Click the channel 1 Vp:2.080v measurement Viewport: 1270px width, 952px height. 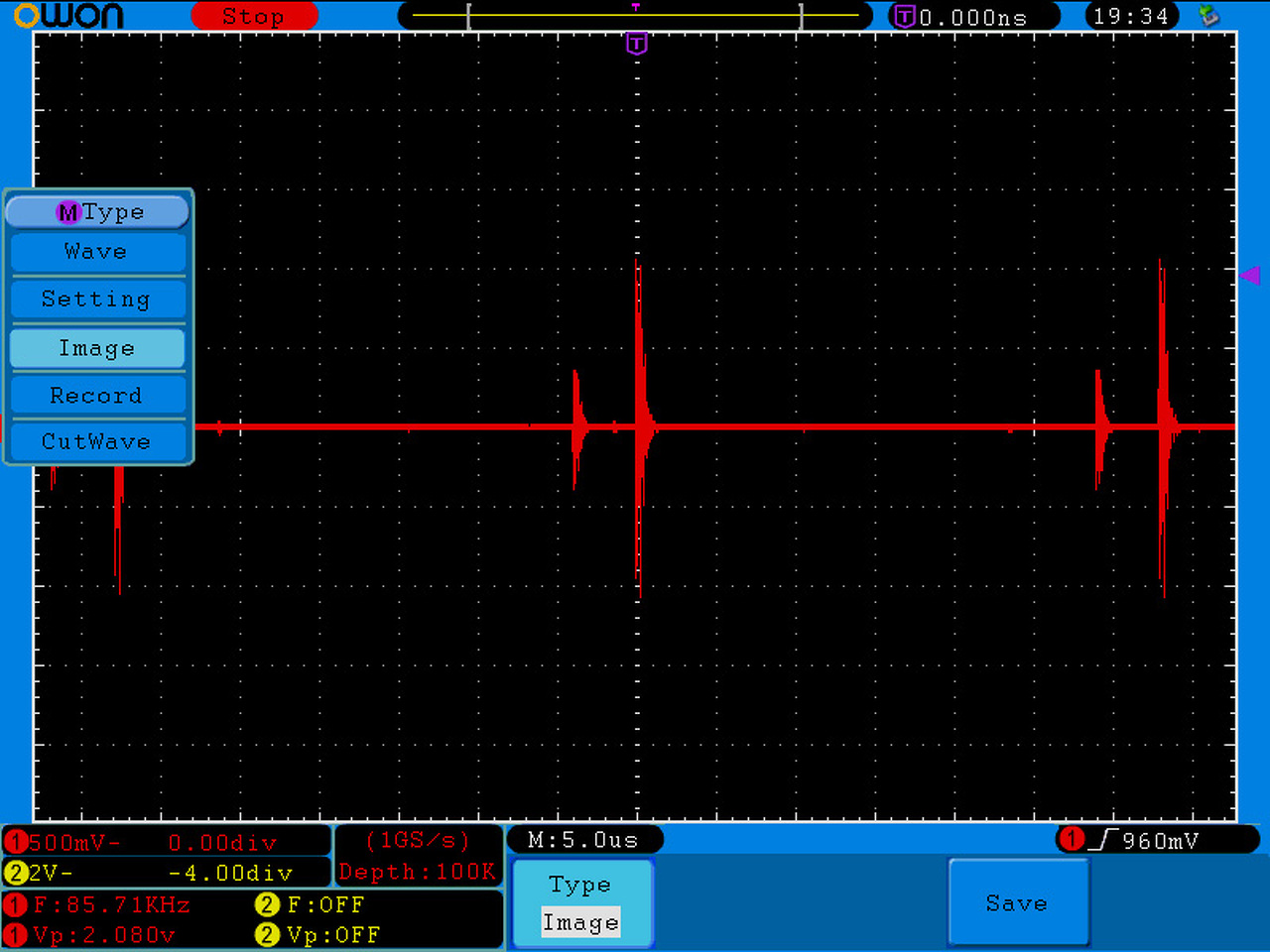[104, 934]
